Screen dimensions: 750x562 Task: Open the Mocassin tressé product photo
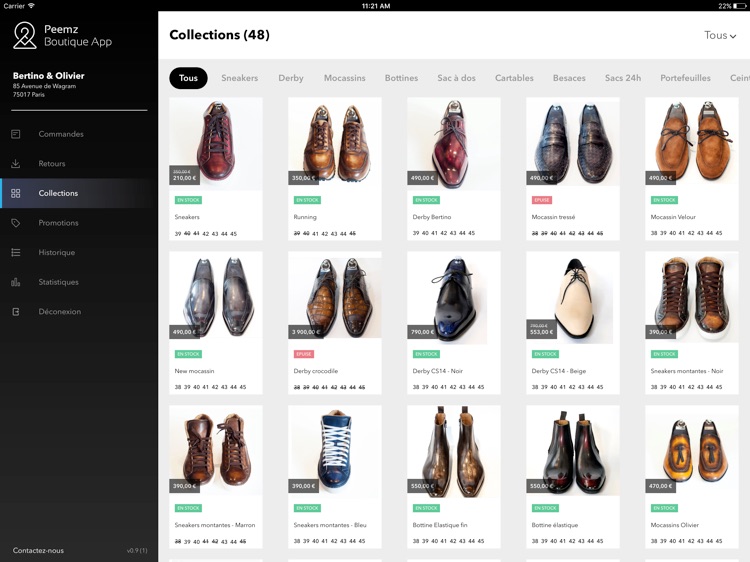(573, 143)
